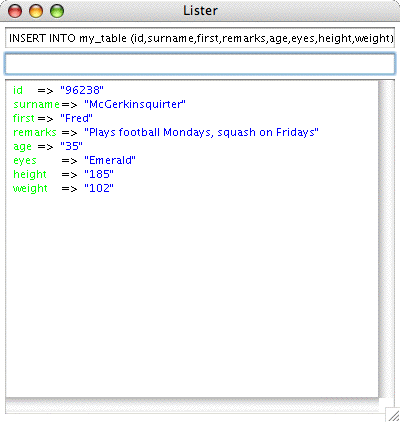Viewport: 400px width, 422px height.
Task: Select the green 'id' key
Action: point(18,90)
